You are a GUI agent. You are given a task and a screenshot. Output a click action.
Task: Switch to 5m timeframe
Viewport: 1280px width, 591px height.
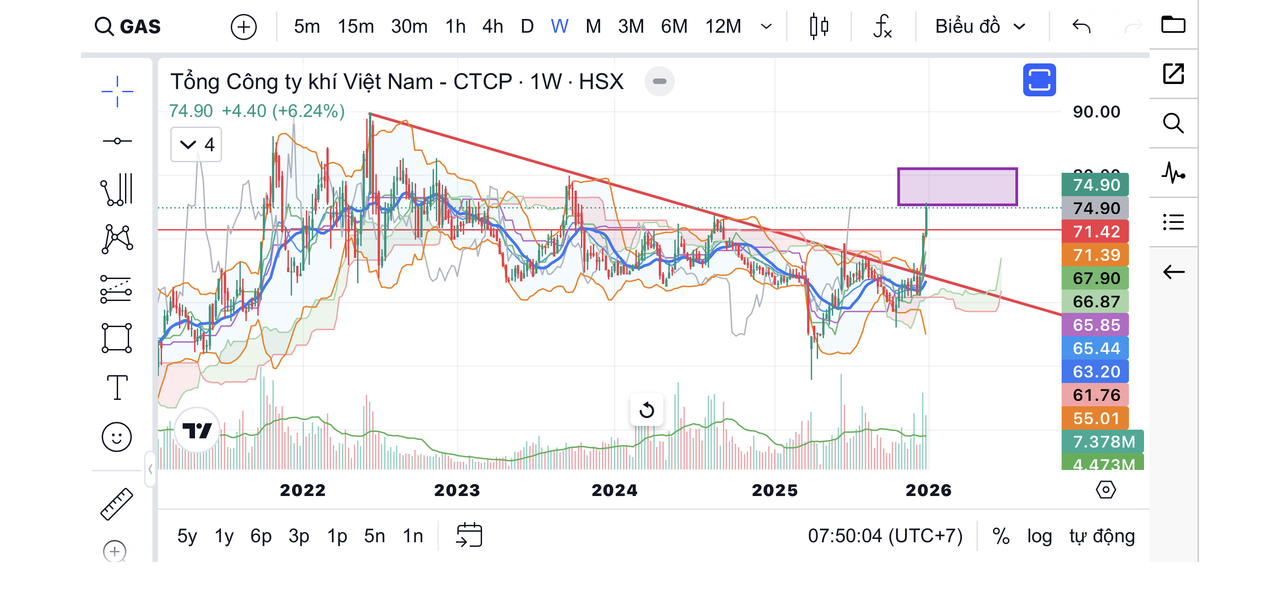pos(307,27)
